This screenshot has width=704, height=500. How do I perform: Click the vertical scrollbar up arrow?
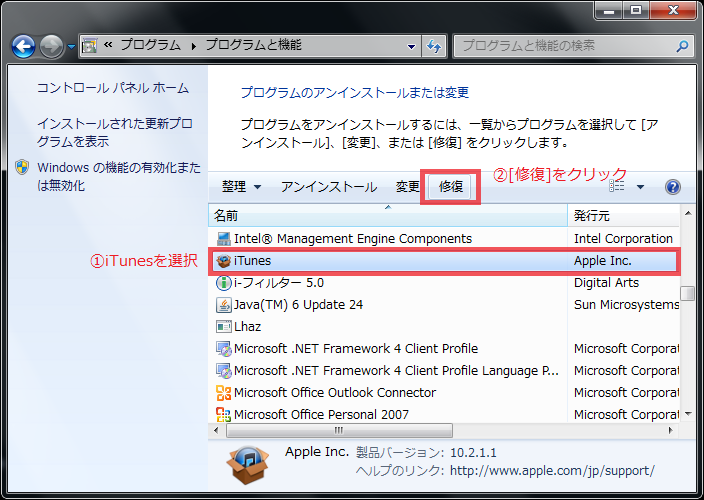pyautogui.click(x=688, y=213)
